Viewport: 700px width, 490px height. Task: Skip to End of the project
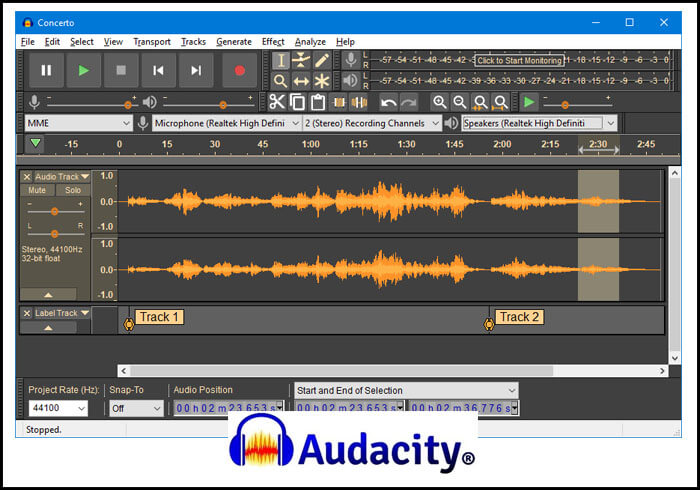coord(196,71)
